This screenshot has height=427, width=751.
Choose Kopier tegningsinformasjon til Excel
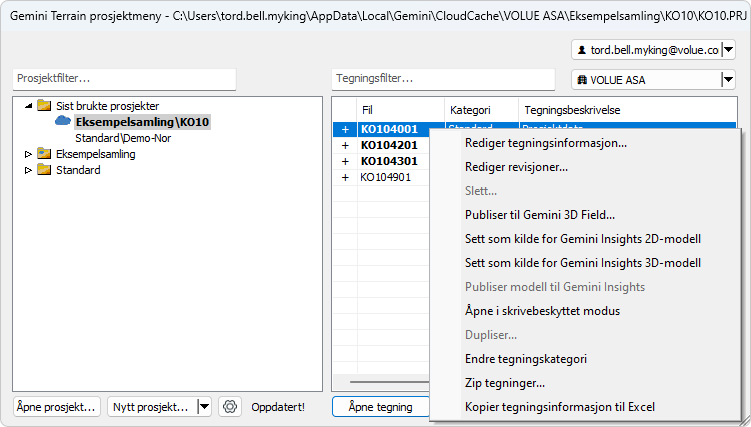coord(560,407)
